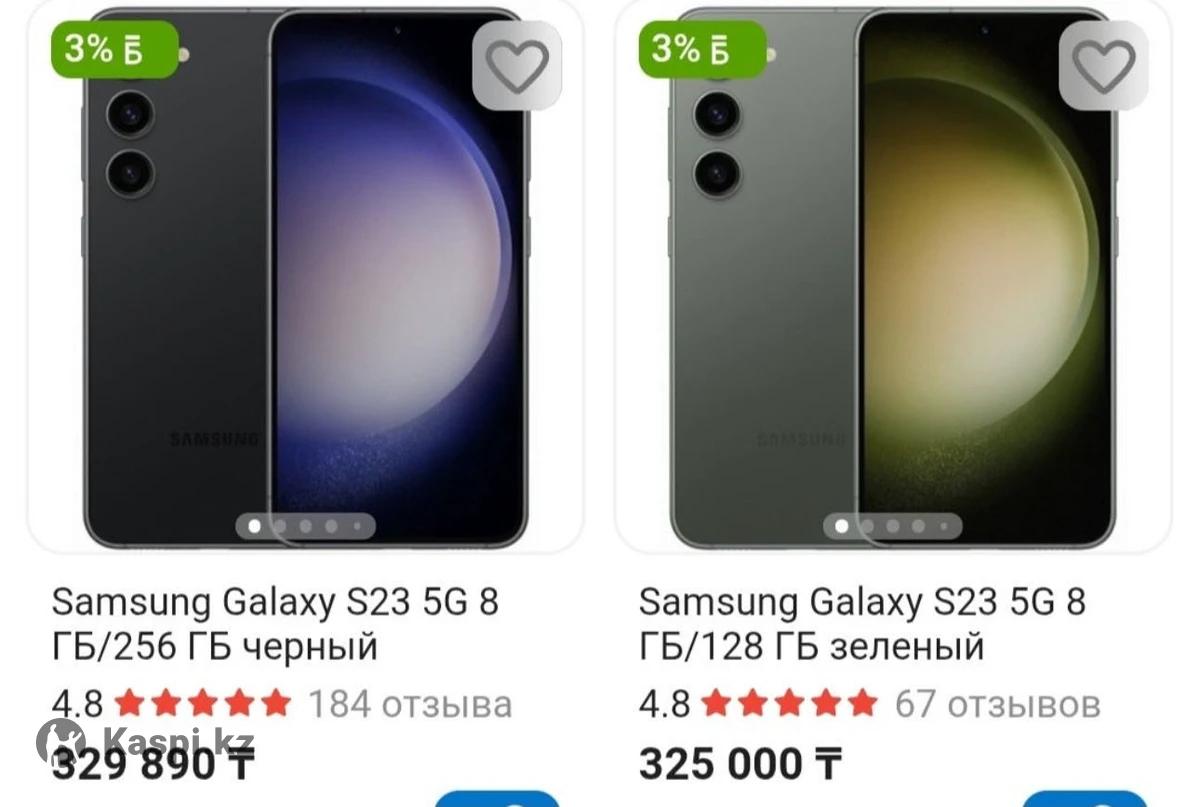
Task: Select the third carousel dot on green phone
Action: (892, 526)
